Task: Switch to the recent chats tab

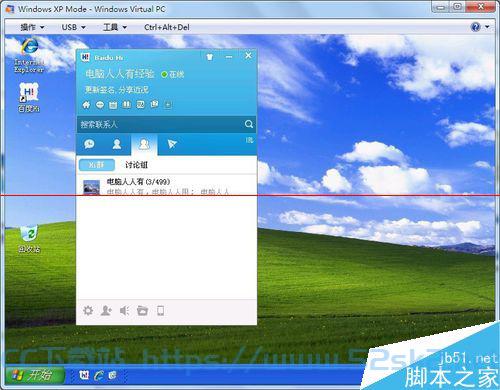Action: coord(89,144)
